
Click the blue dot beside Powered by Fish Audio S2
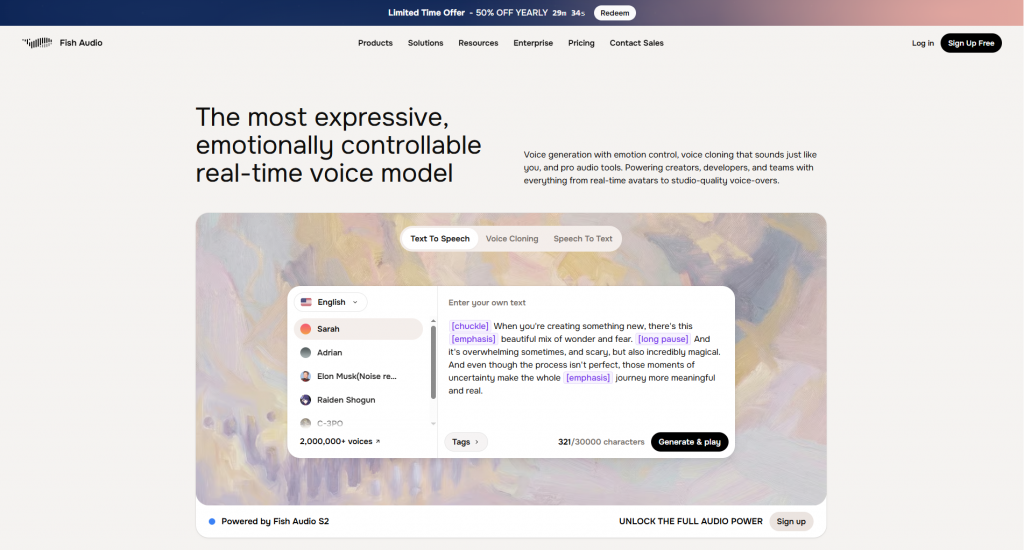click(212, 521)
